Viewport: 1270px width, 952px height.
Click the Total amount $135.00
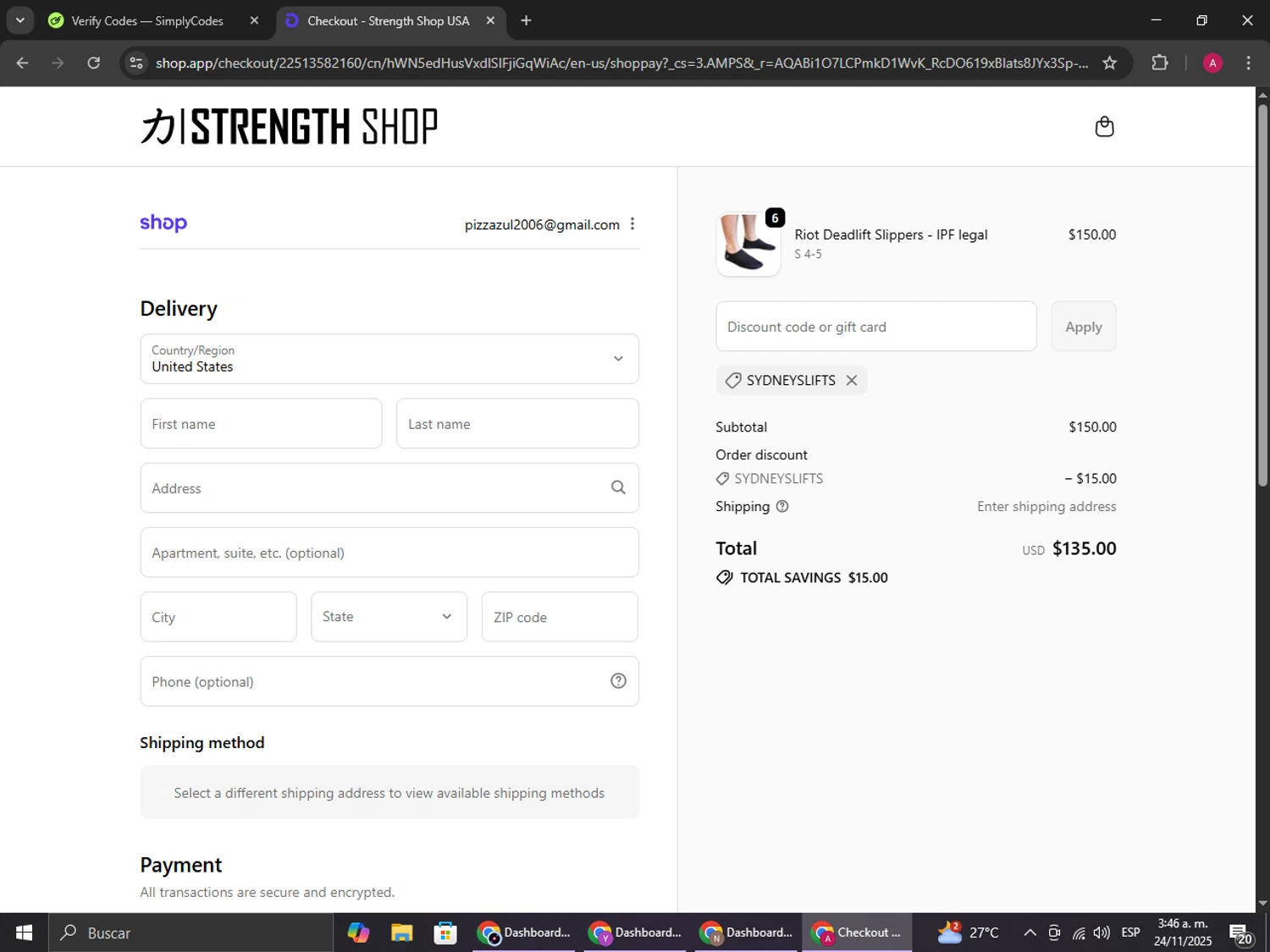1085,548
